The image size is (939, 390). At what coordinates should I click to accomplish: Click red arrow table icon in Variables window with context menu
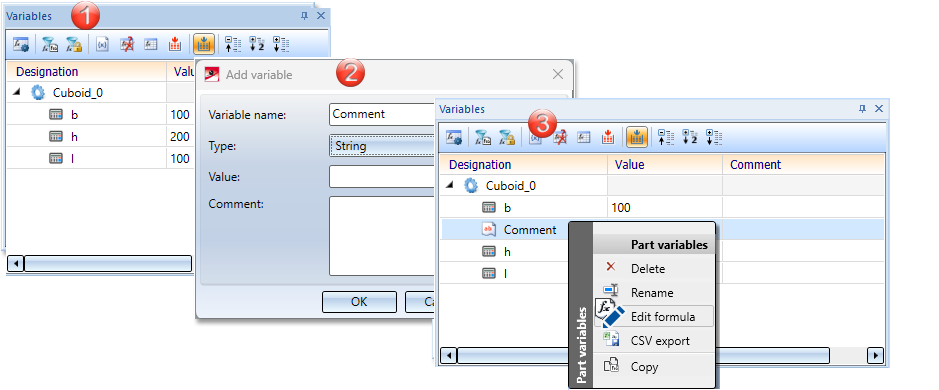click(x=608, y=137)
